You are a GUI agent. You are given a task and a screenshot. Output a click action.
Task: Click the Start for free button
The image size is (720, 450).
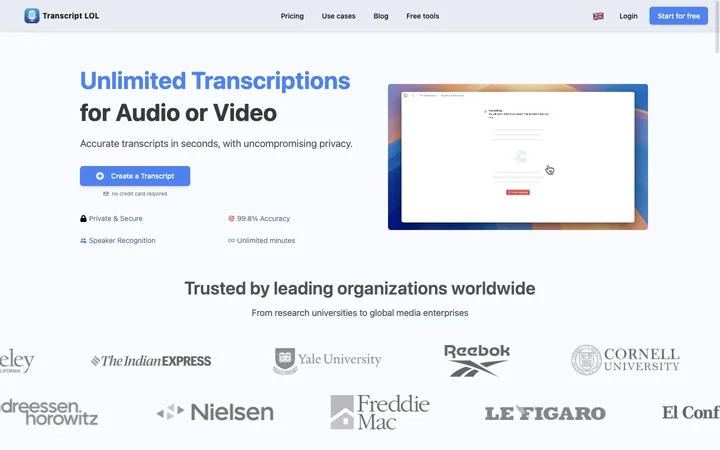(678, 16)
